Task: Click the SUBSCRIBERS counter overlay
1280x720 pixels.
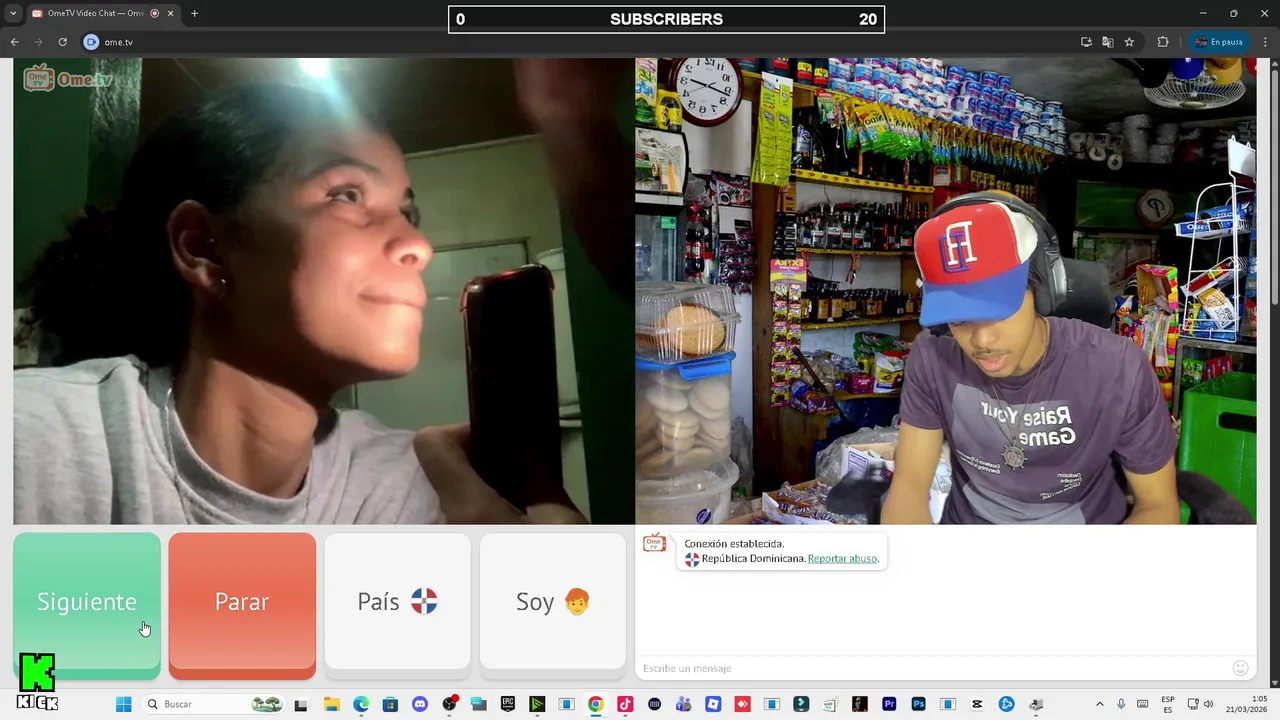Action: click(666, 19)
